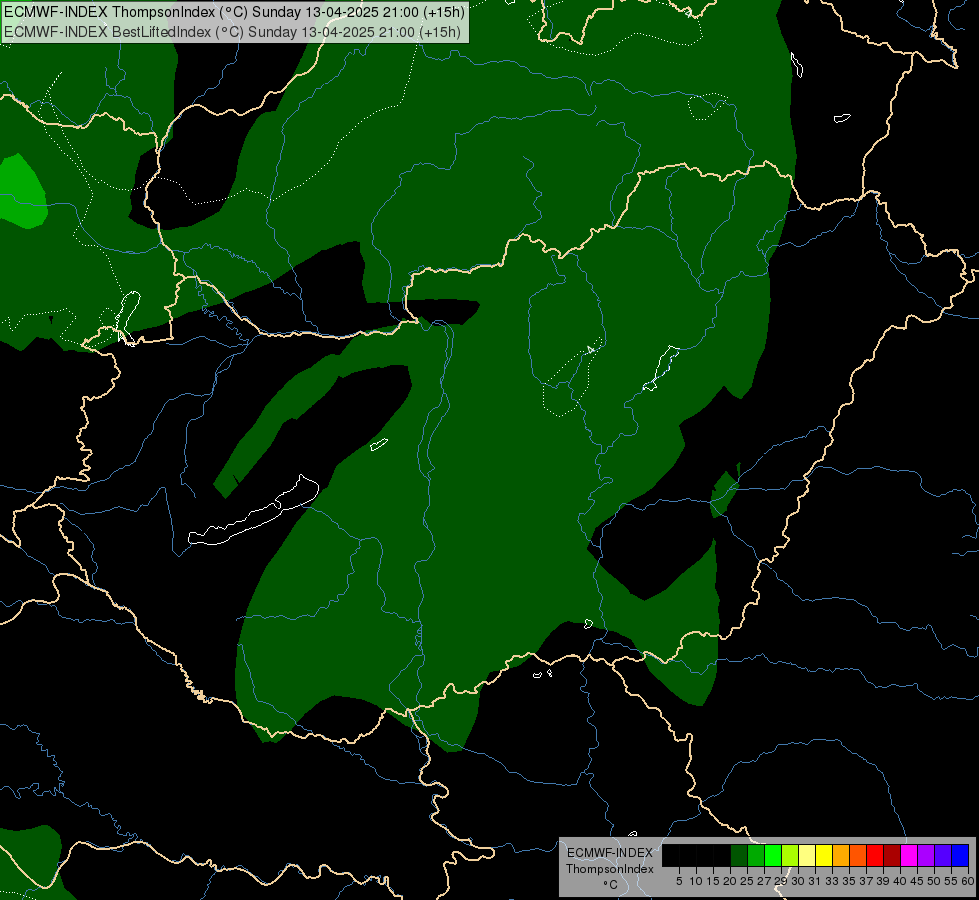The width and height of the screenshot is (979, 900).
Task: Select the pale yellow 30–31 legend swatch
Action: coord(807,856)
